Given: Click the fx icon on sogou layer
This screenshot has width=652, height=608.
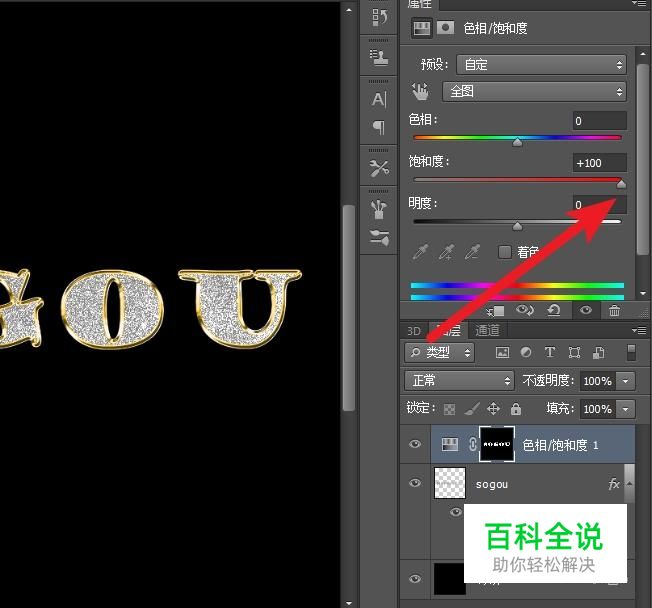Looking at the screenshot, I should click(x=614, y=484).
